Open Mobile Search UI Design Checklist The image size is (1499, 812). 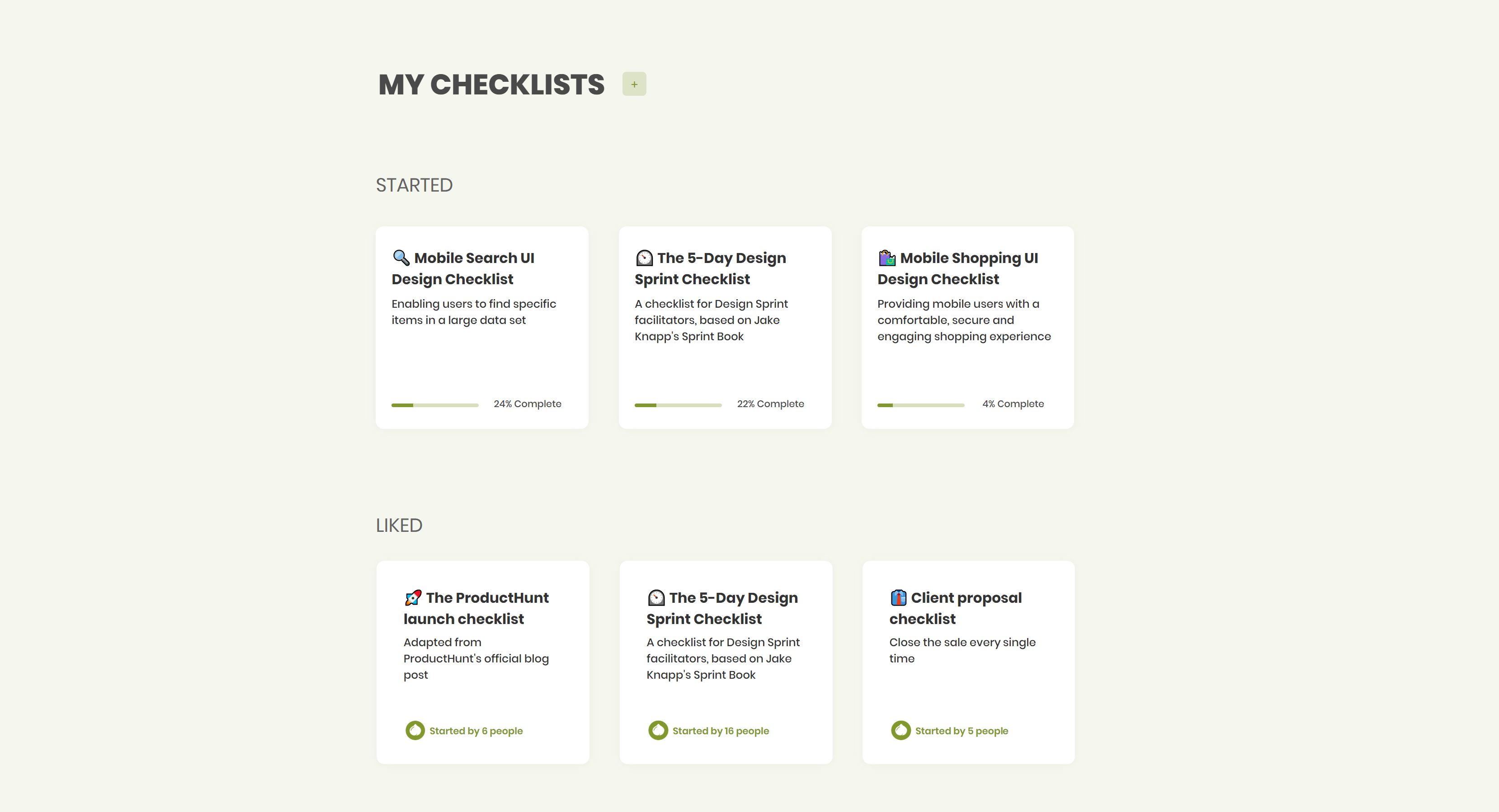point(462,269)
